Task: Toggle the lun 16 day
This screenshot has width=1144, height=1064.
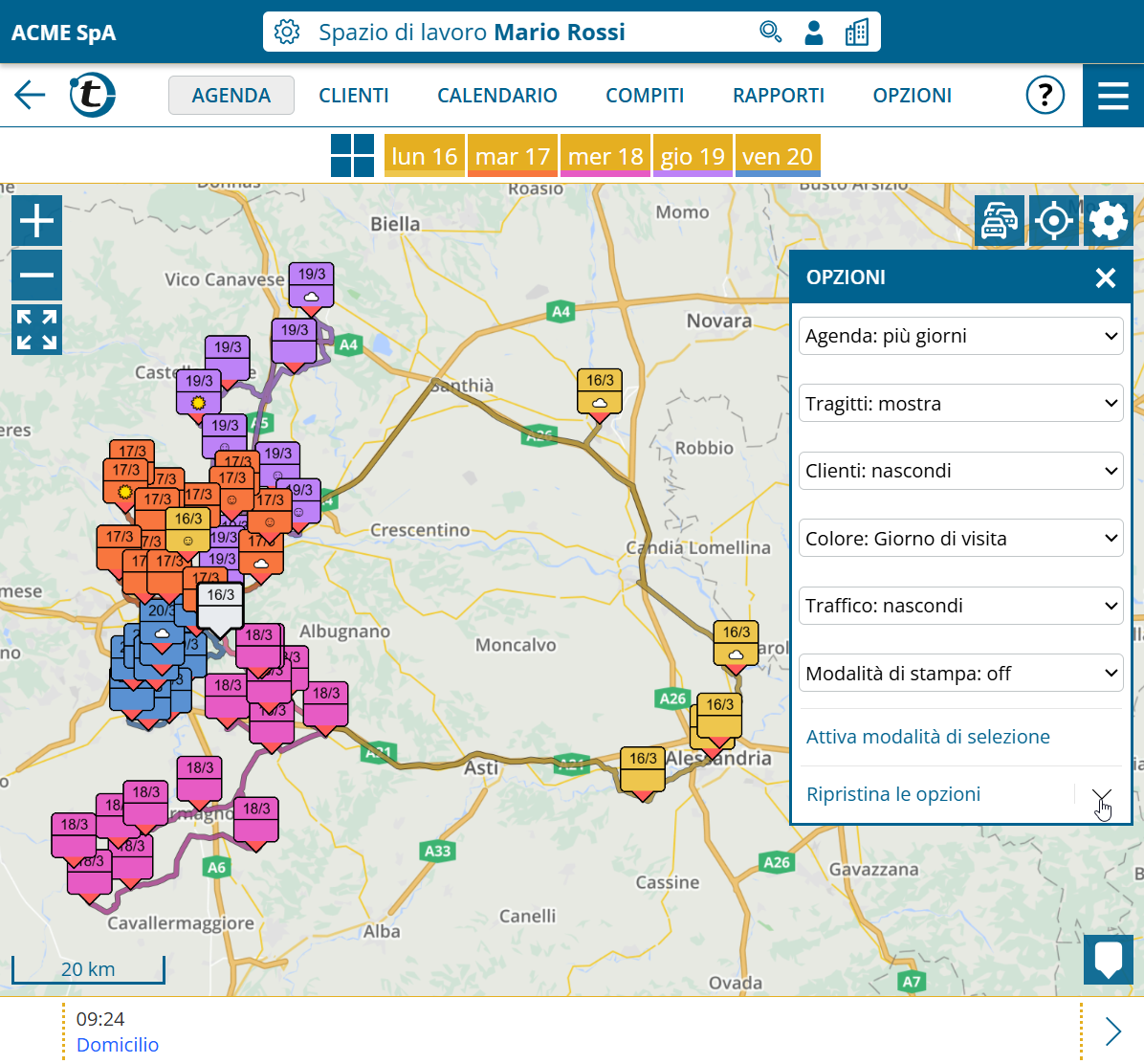Action: click(424, 156)
